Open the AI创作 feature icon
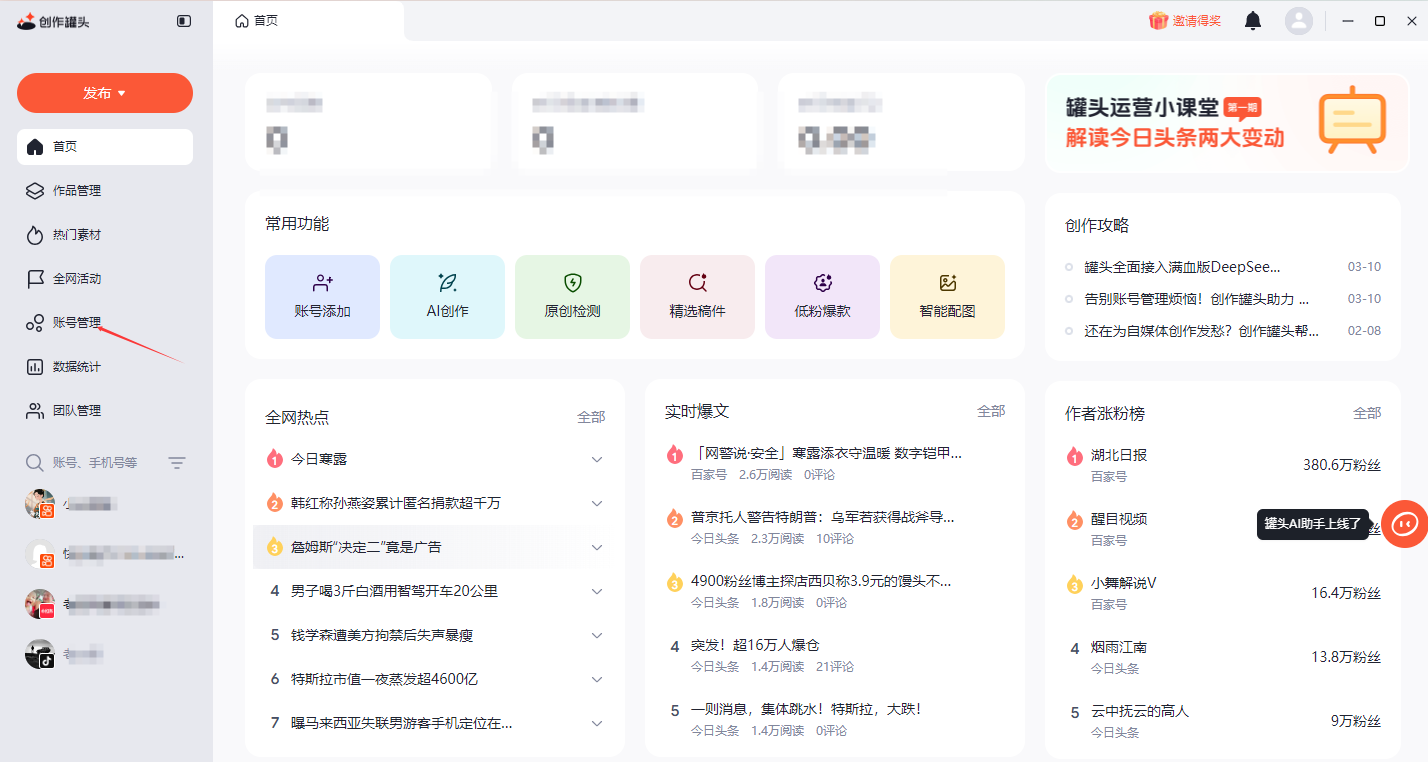The height and width of the screenshot is (762, 1428). [x=447, y=296]
